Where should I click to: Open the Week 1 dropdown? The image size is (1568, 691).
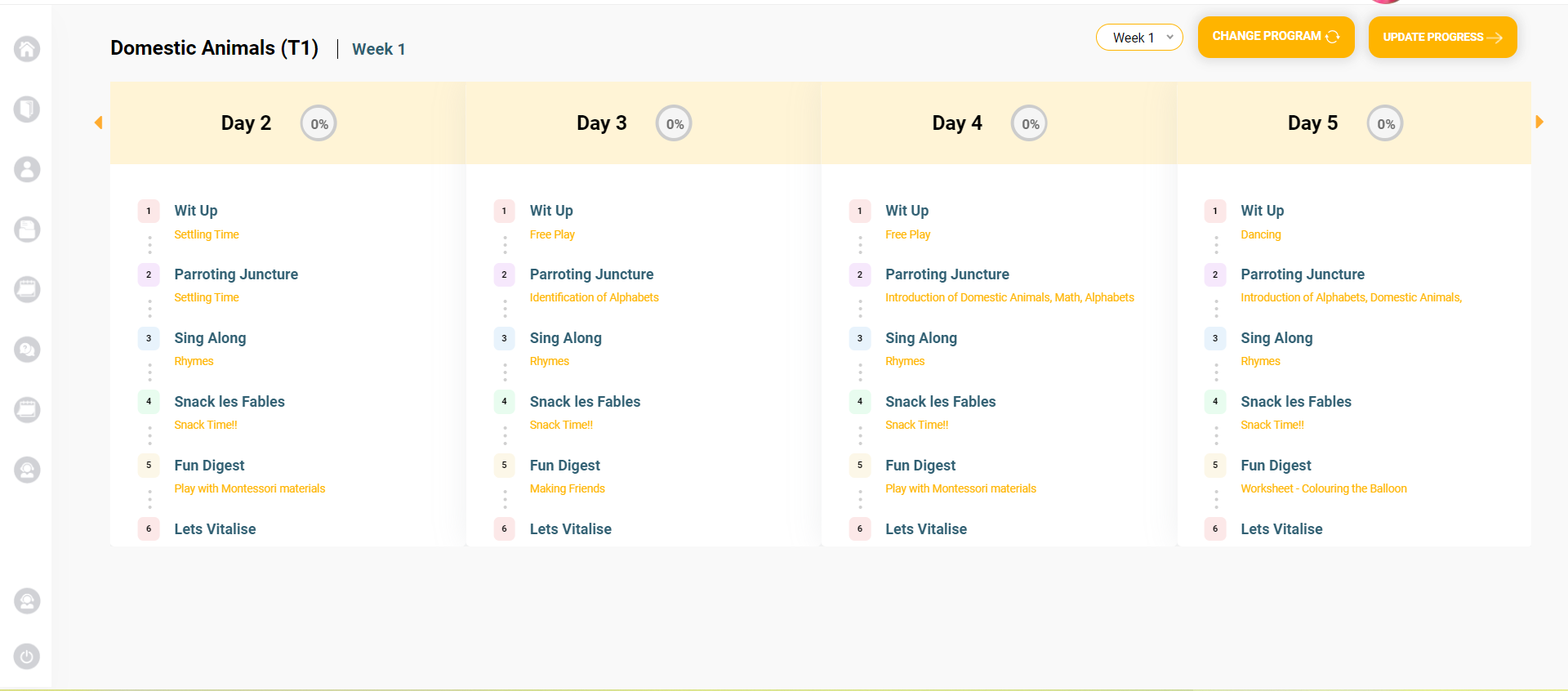pos(1139,38)
